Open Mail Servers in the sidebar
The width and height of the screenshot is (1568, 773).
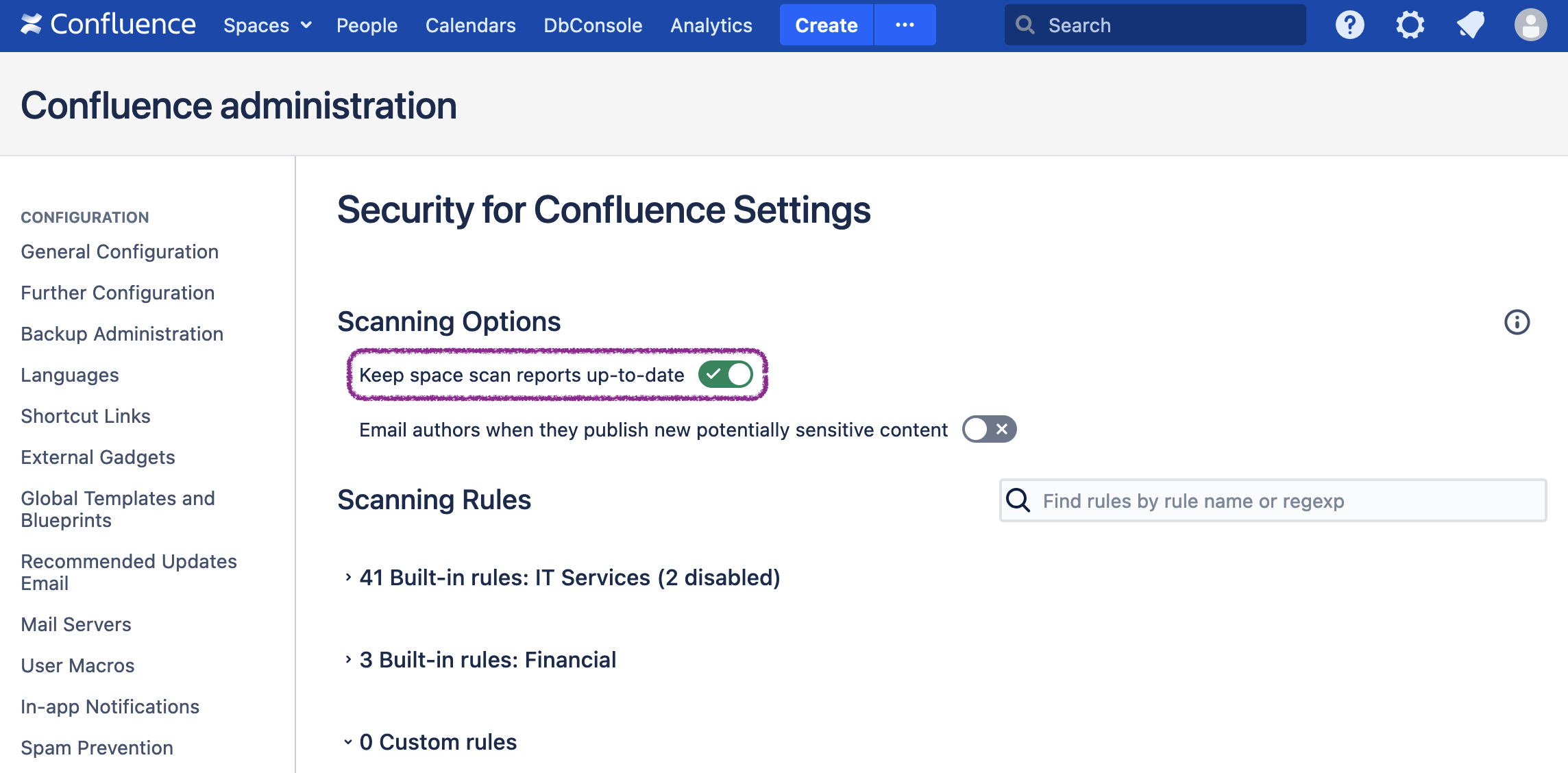76,624
